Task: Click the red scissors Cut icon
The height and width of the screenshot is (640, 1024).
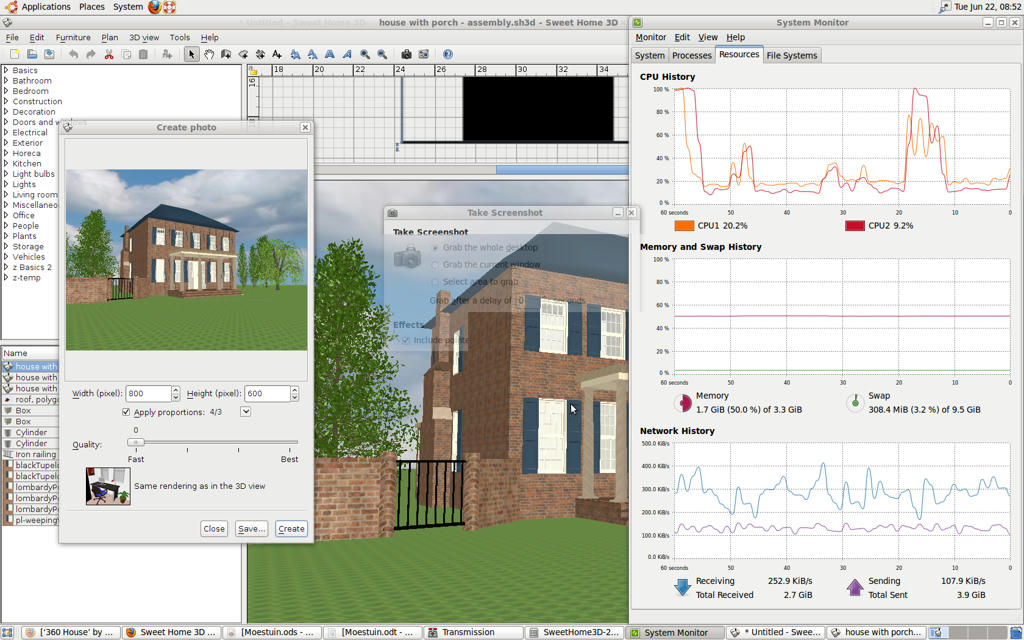Action: pos(109,54)
